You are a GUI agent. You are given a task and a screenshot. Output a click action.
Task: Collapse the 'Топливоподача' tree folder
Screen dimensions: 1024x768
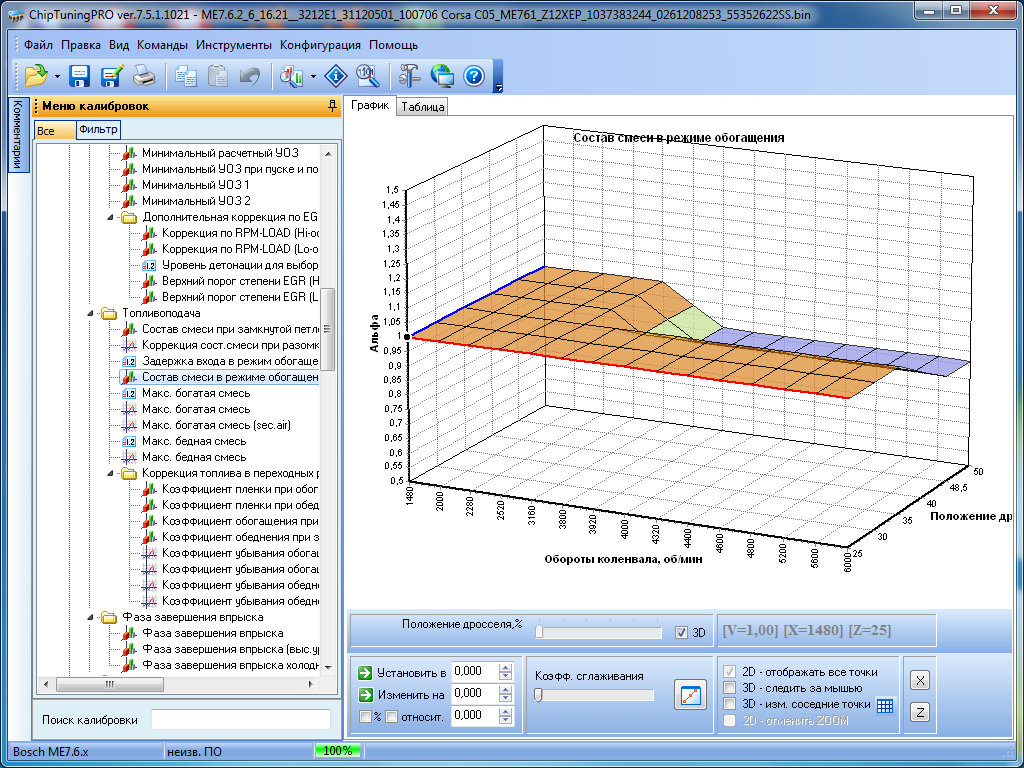point(91,314)
